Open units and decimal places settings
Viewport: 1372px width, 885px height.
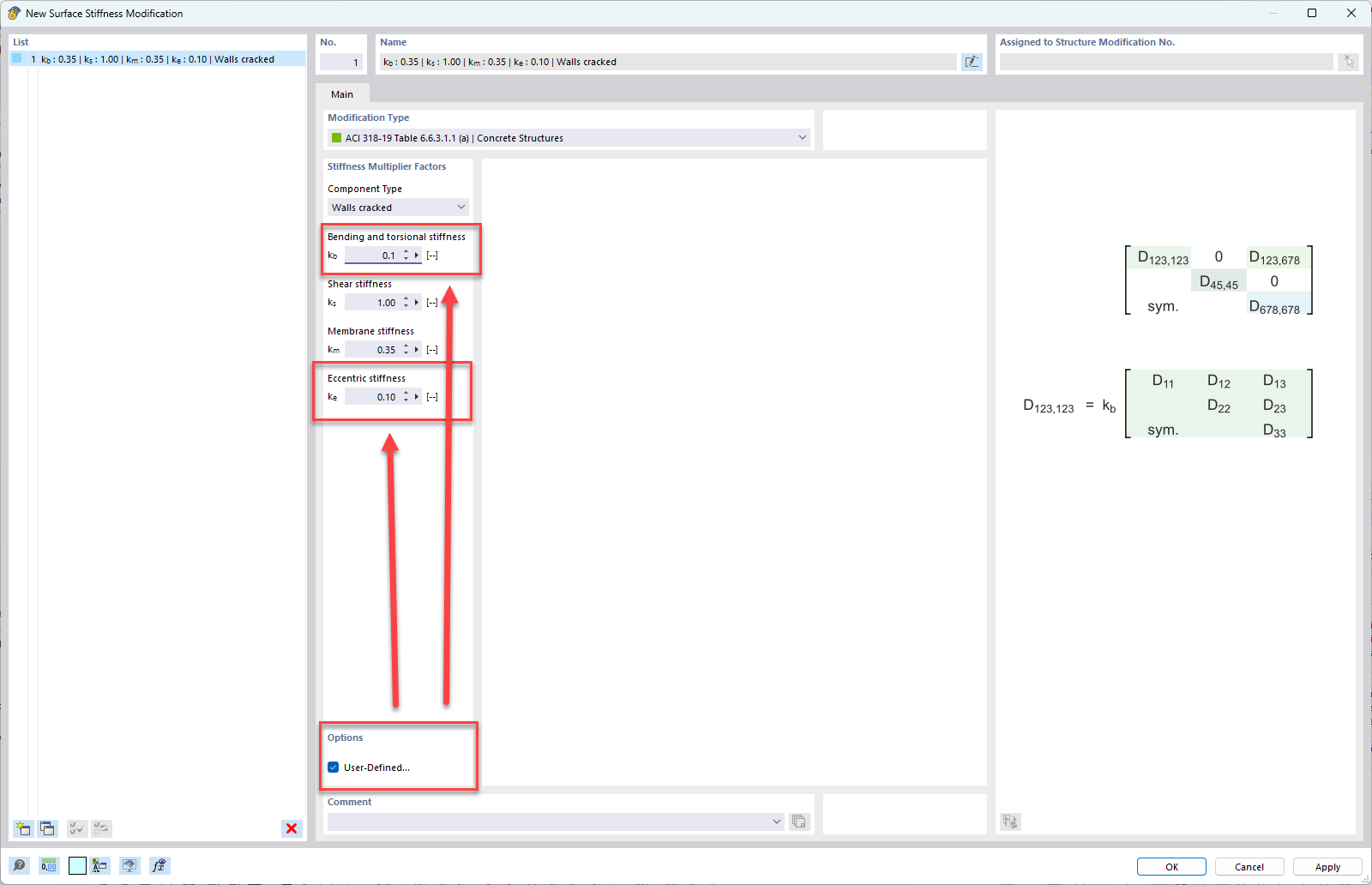point(49,865)
